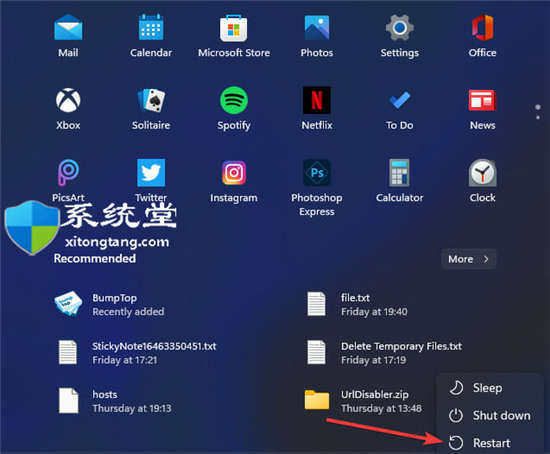
Task: Open the Netflix app
Action: [x=317, y=108]
